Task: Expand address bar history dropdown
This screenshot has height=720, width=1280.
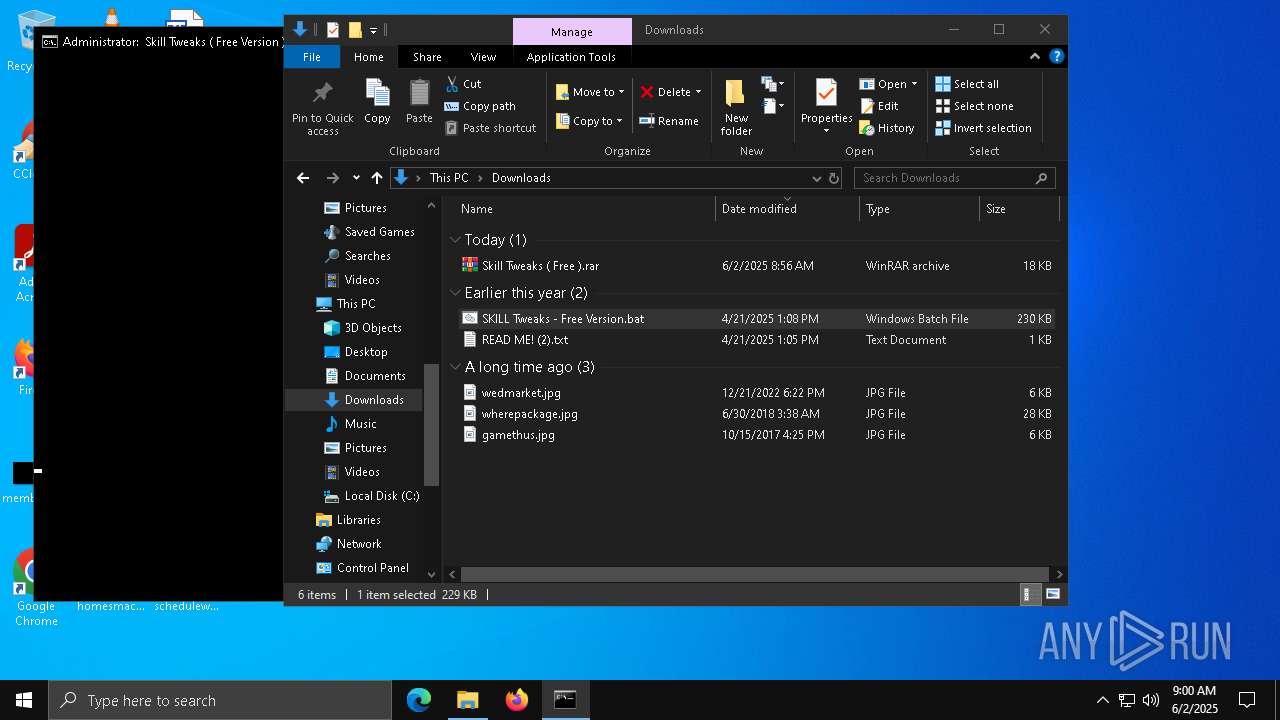Action: tap(816, 178)
